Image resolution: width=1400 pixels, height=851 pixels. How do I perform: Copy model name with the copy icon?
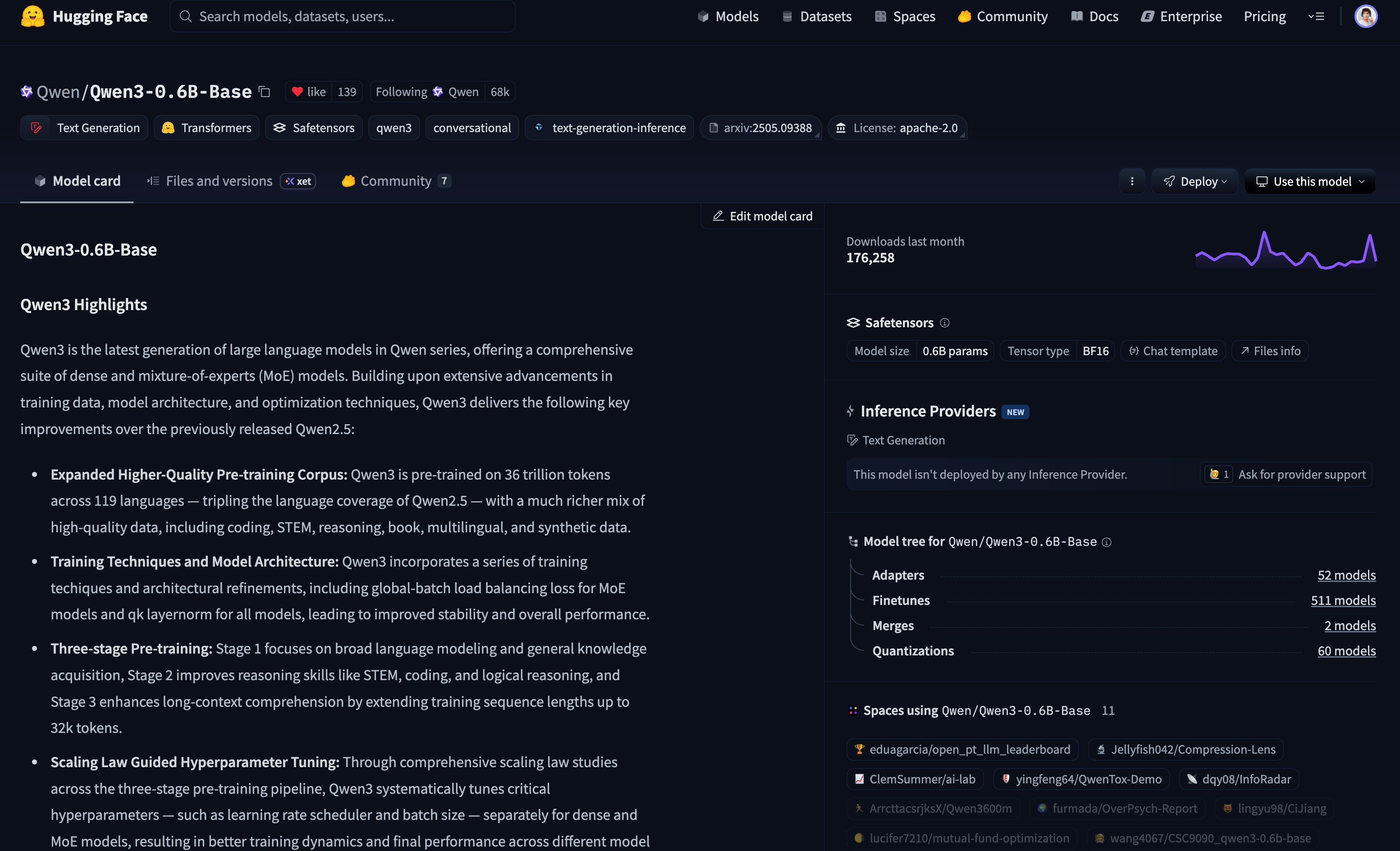coord(264,92)
